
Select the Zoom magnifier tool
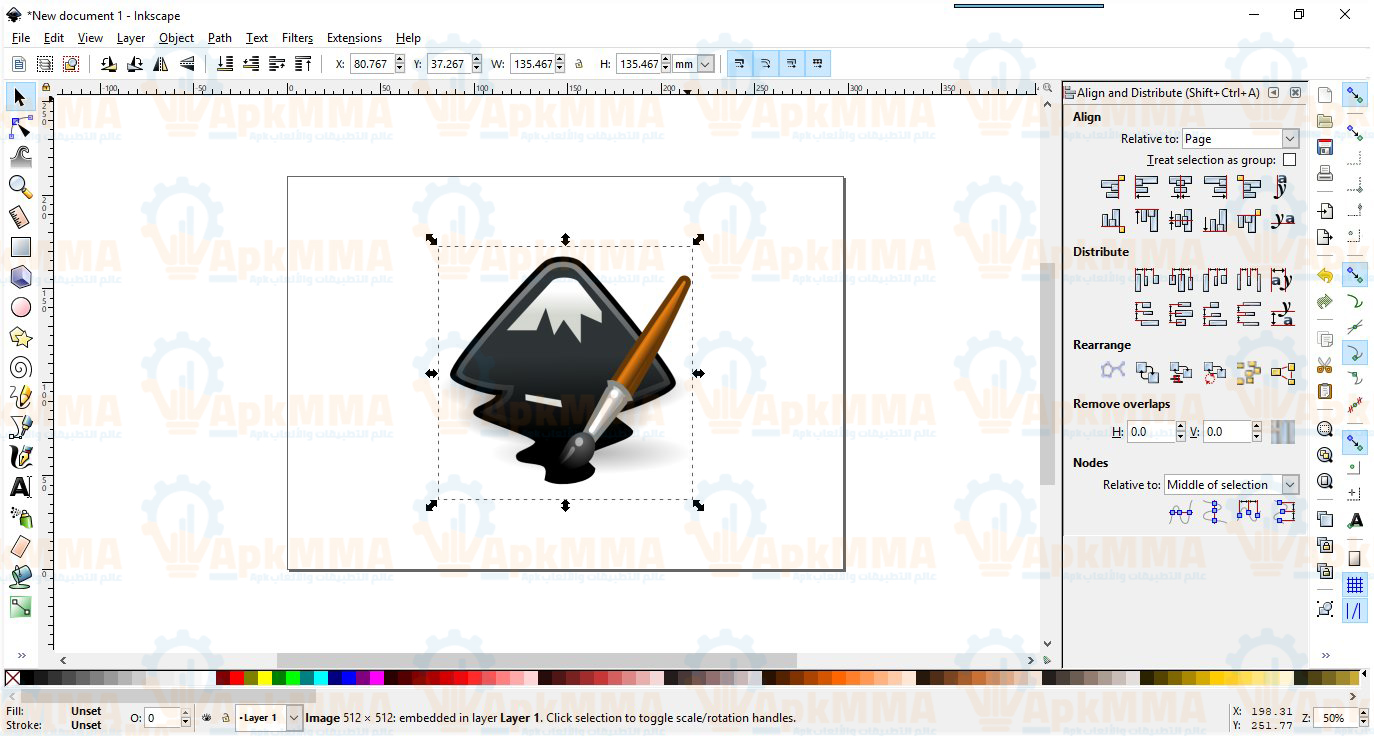[x=20, y=187]
